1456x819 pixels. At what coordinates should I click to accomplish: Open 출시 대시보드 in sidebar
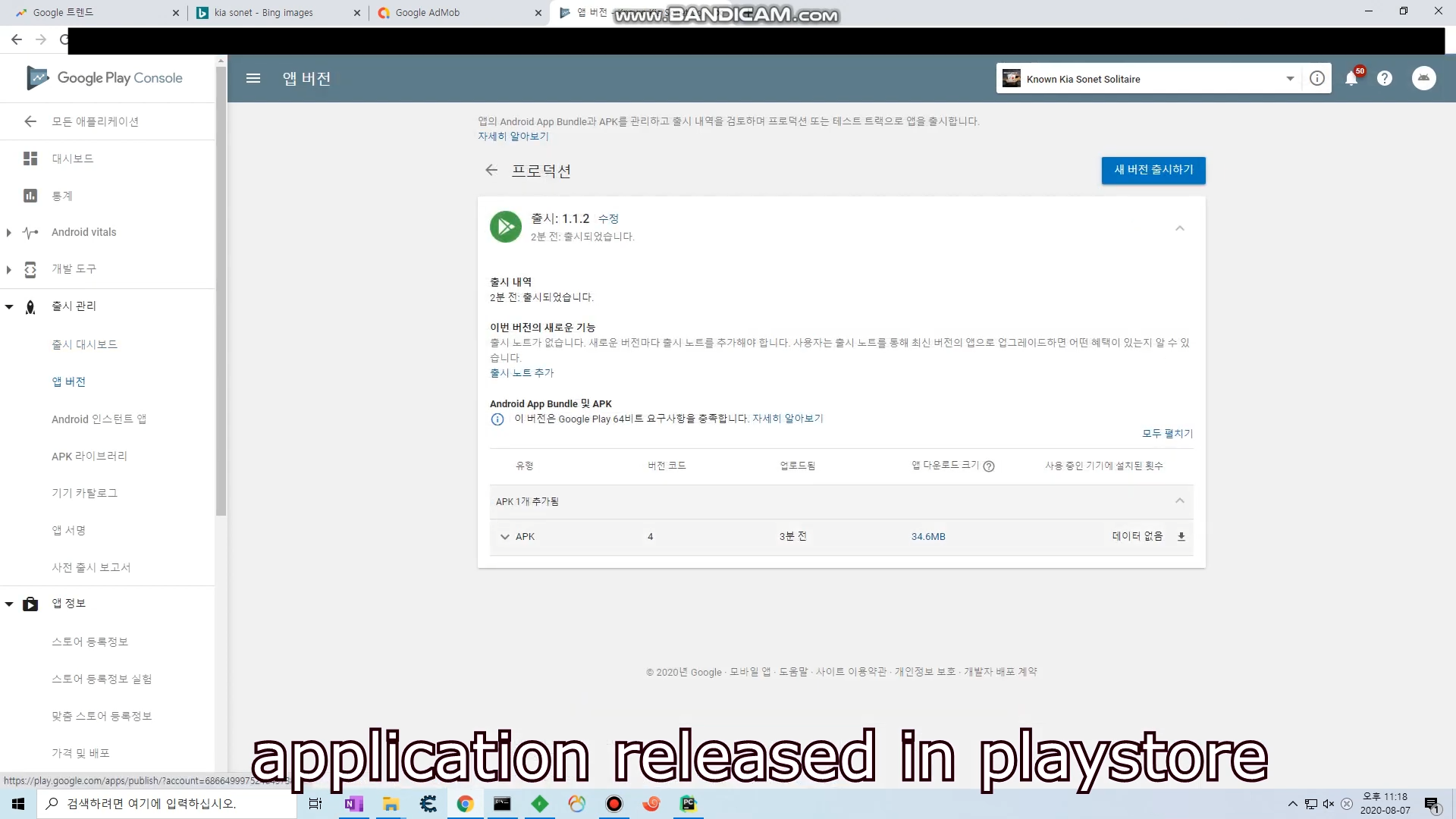point(84,345)
